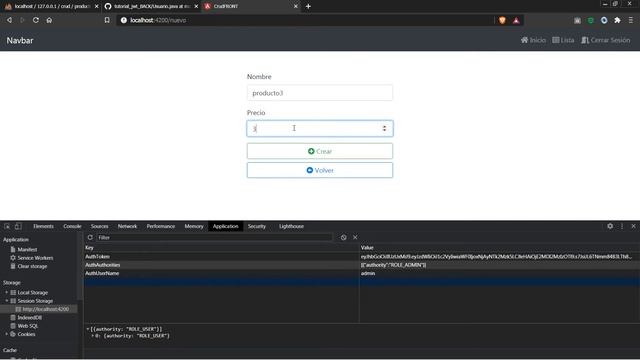The width and height of the screenshot is (640, 360).
Task: Switch to the Elements DevTools tab
Action: click(x=43, y=226)
